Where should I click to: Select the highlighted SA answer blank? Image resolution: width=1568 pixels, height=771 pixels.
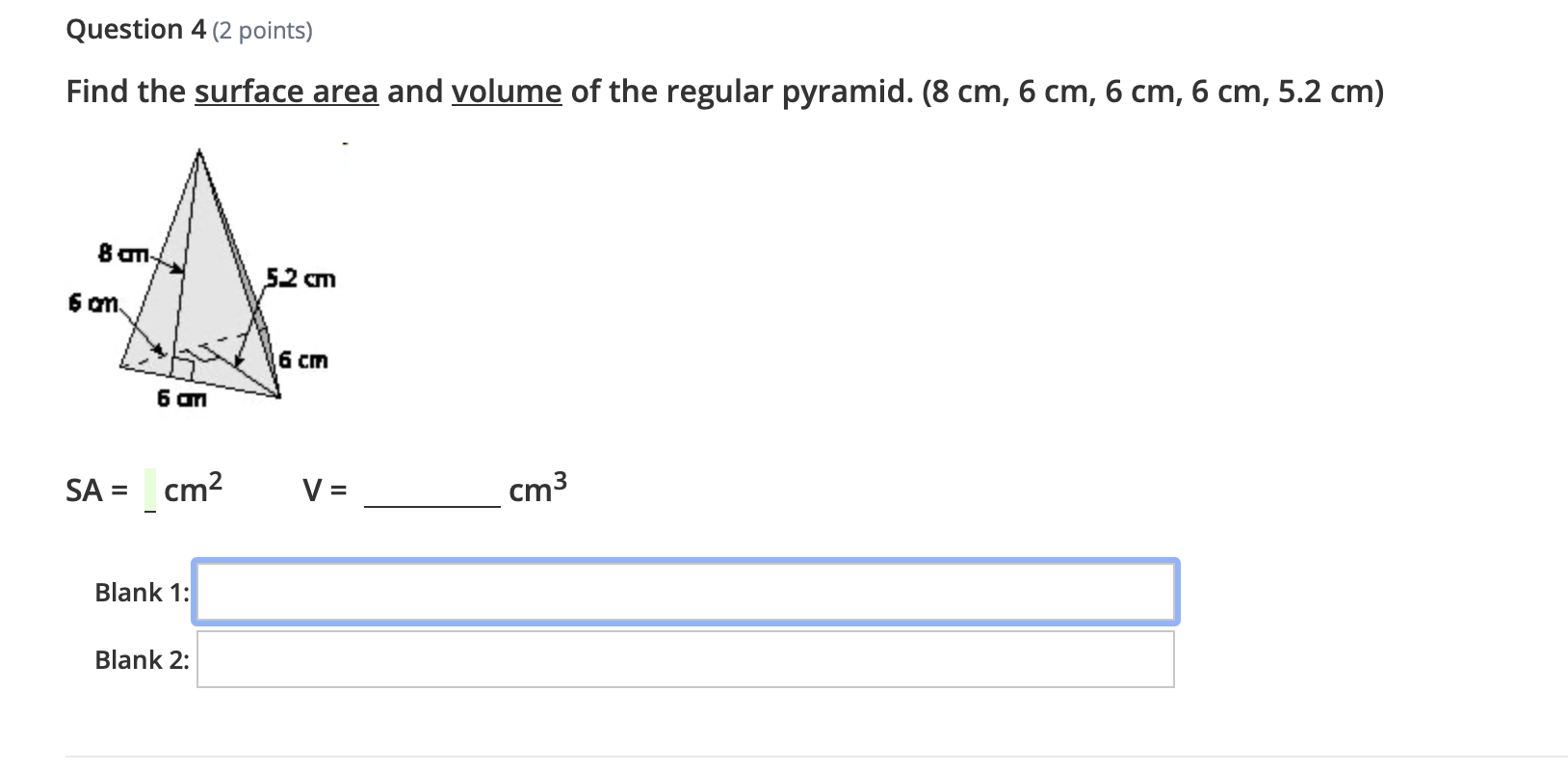tap(149, 492)
